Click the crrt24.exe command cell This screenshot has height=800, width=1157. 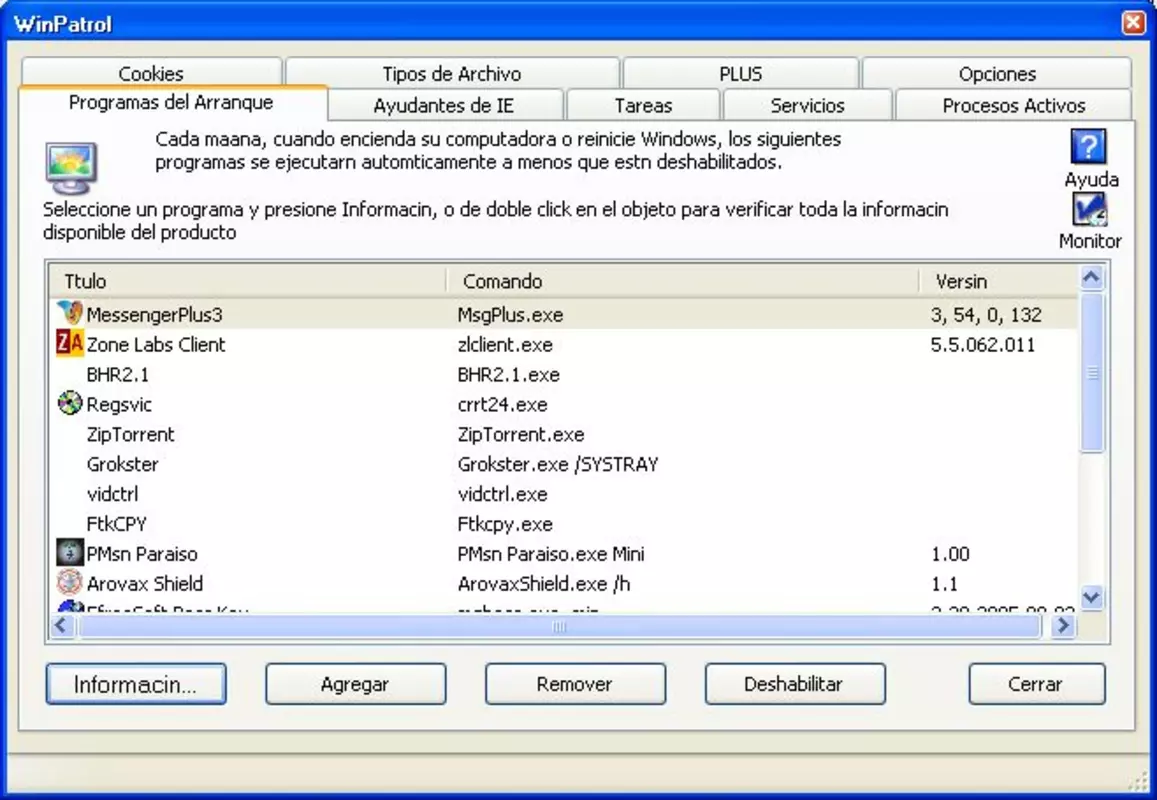pos(502,404)
